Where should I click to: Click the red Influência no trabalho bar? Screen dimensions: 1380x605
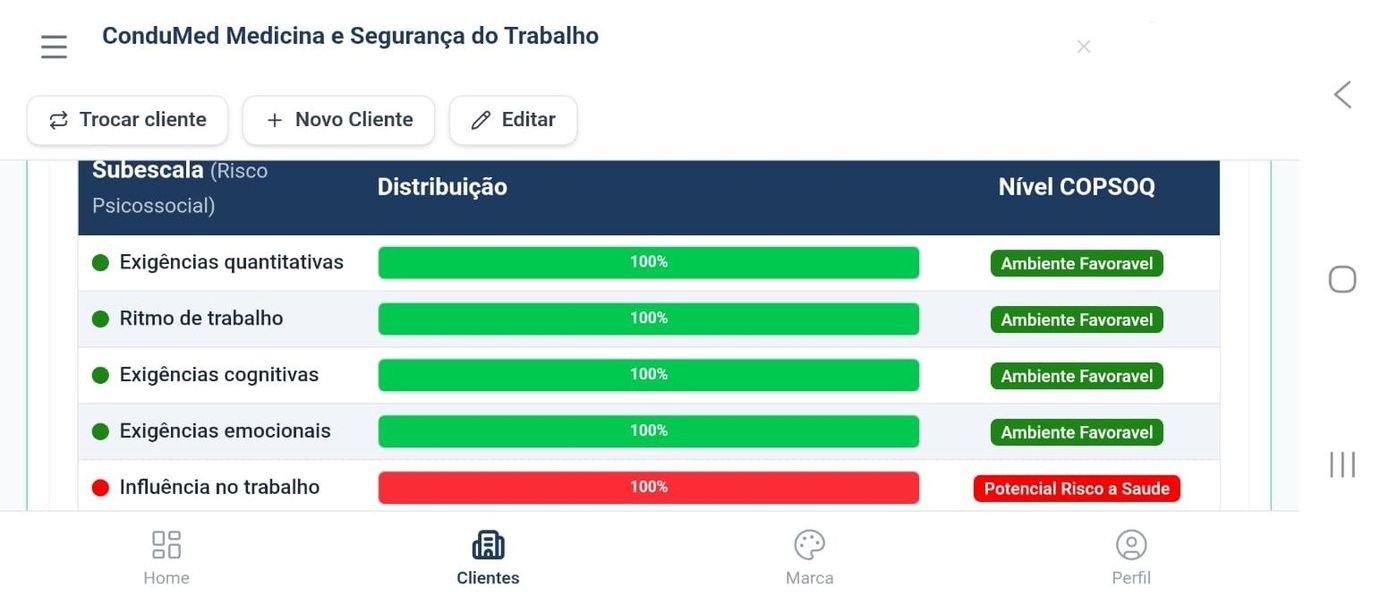648,487
